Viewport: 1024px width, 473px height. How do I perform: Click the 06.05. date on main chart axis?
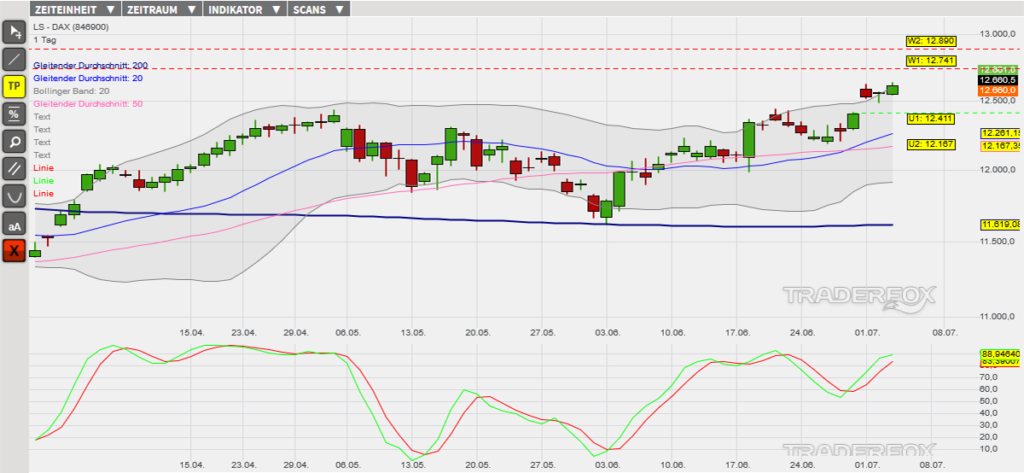click(348, 333)
